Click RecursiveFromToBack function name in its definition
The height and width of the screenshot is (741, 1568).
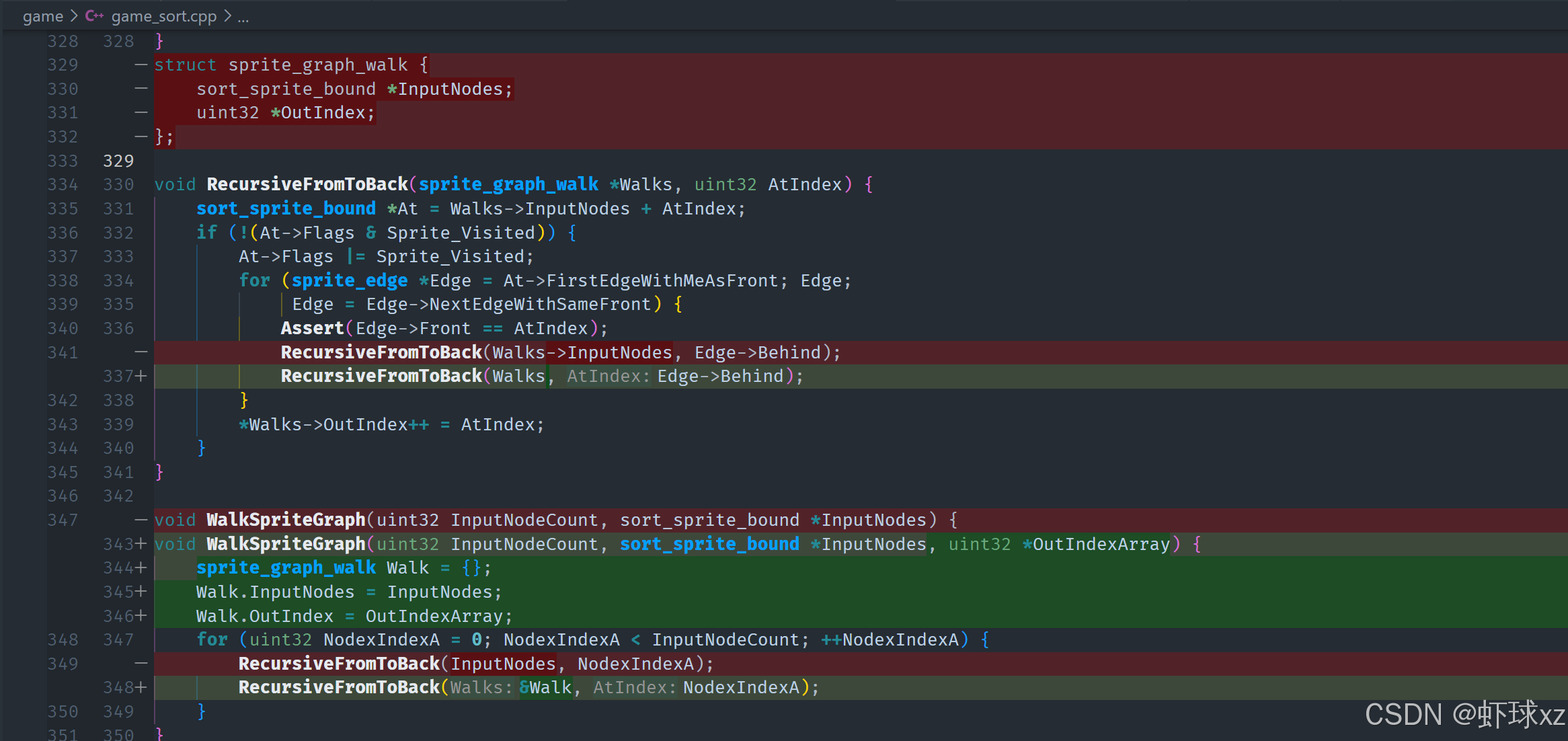307,184
